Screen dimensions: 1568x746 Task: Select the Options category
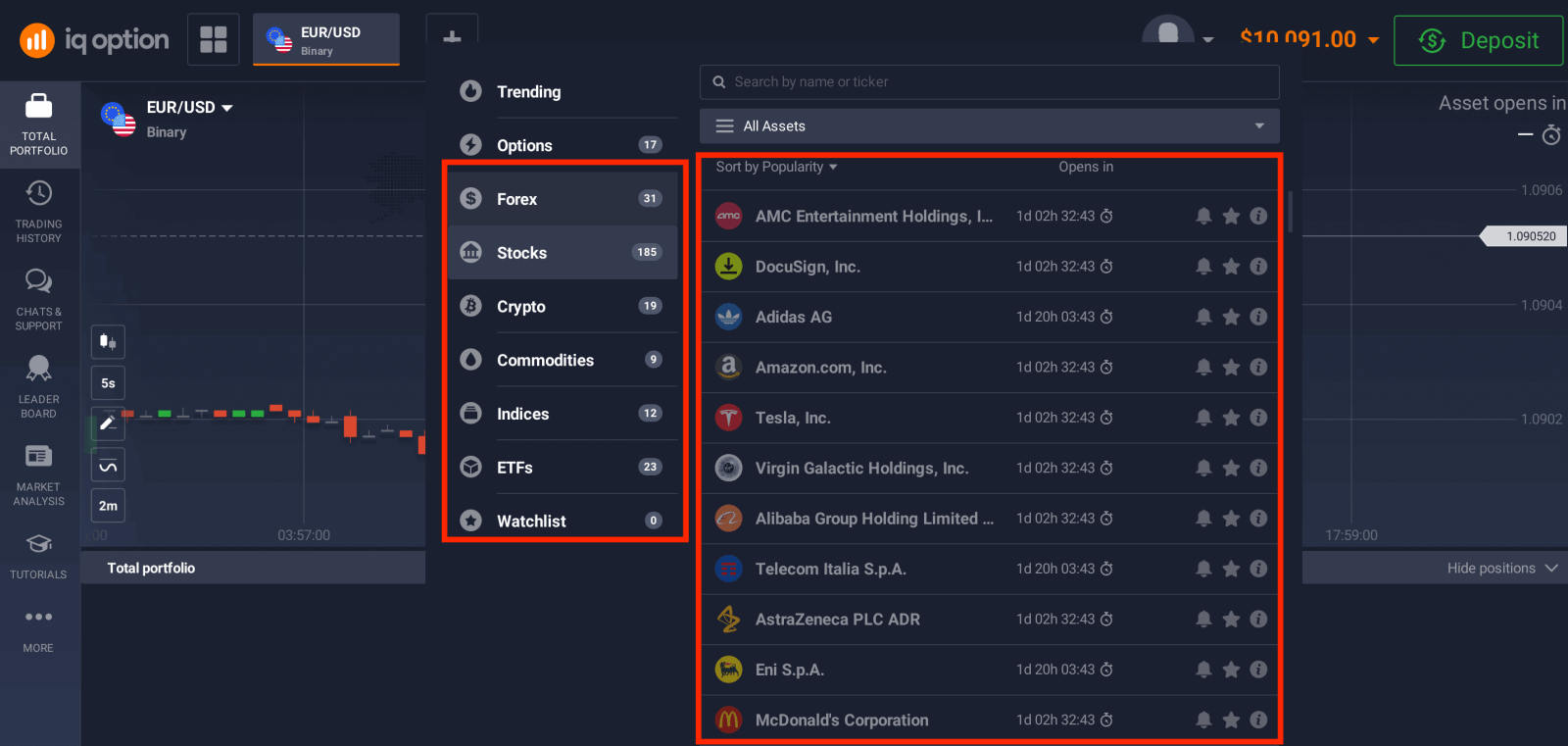tap(563, 145)
